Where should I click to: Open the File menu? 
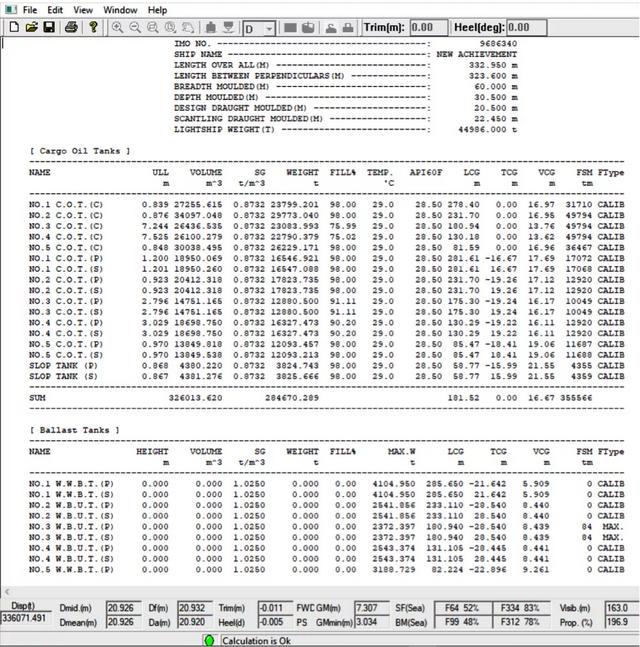click(30, 10)
